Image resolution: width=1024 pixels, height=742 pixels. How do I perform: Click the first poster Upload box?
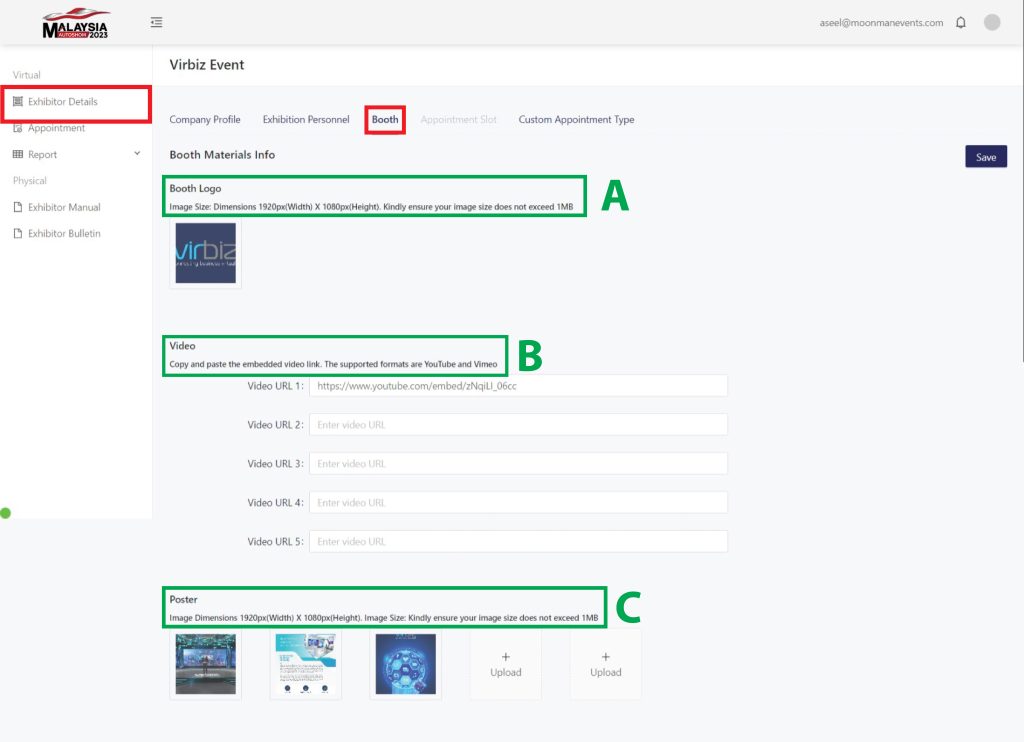505,664
